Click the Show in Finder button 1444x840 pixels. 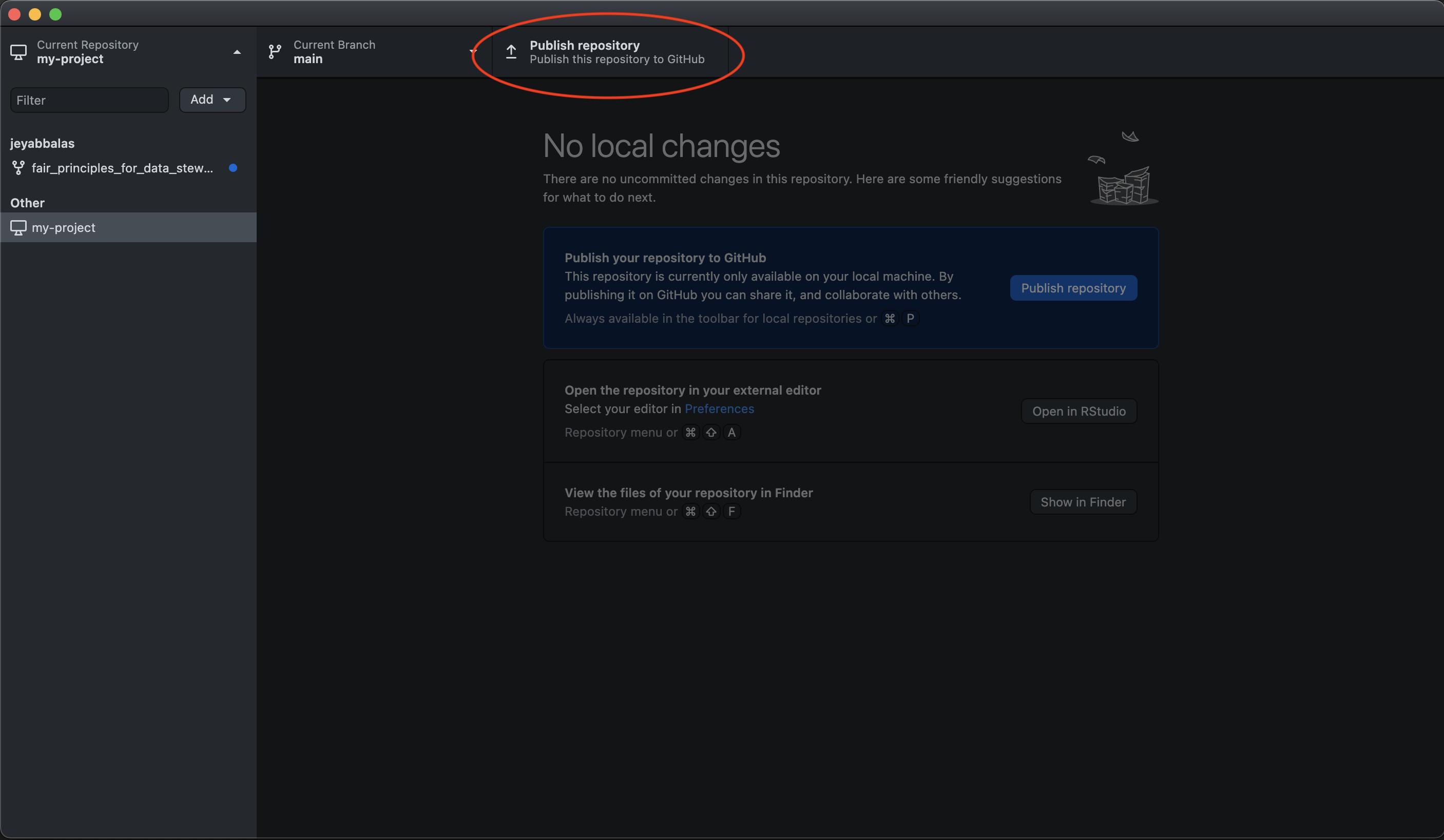(x=1083, y=502)
